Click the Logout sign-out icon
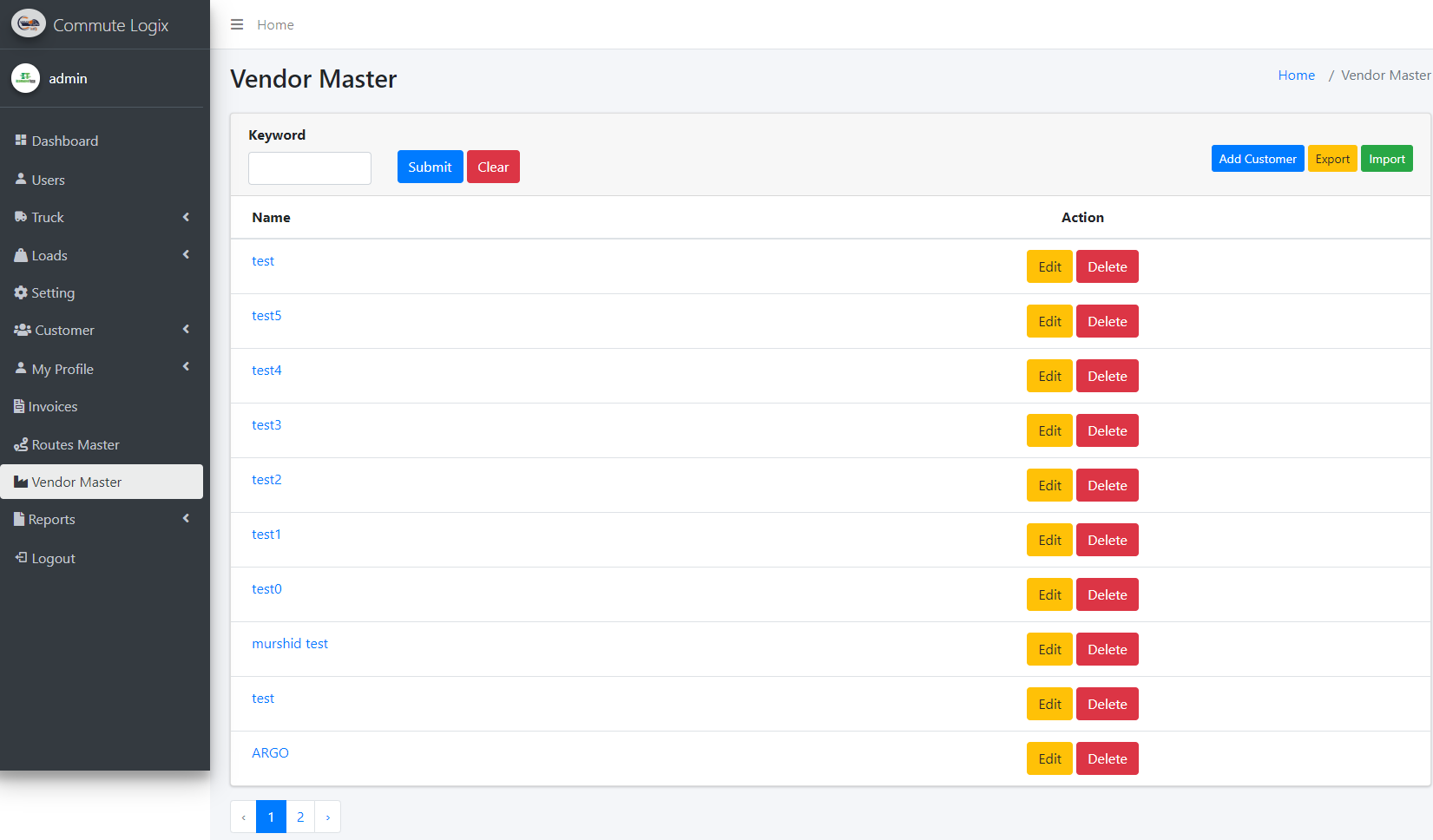 pos(21,558)
